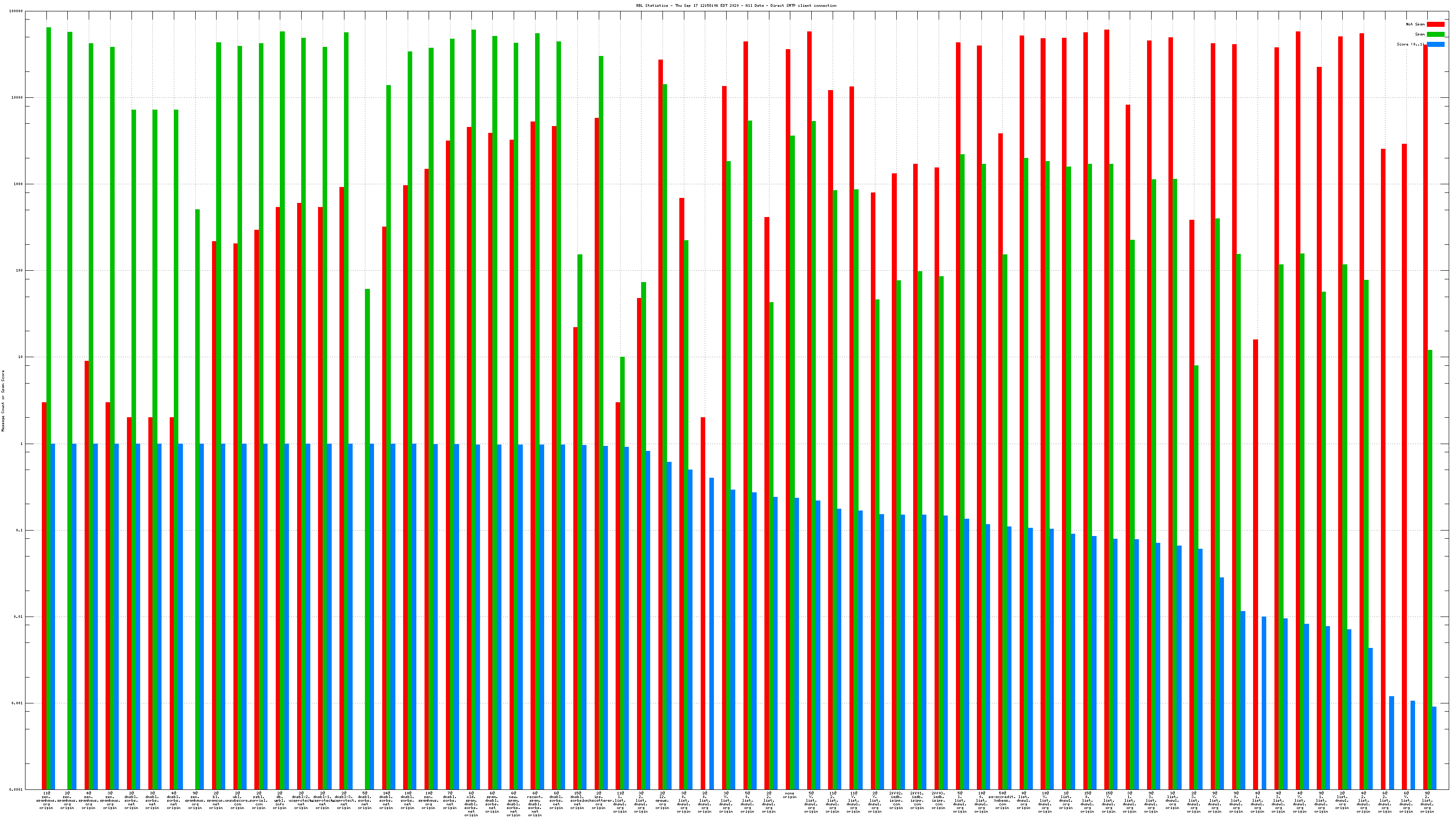Click the 0.01 y-axis tick label
The image size is (1456, 819).
[19, 617]
